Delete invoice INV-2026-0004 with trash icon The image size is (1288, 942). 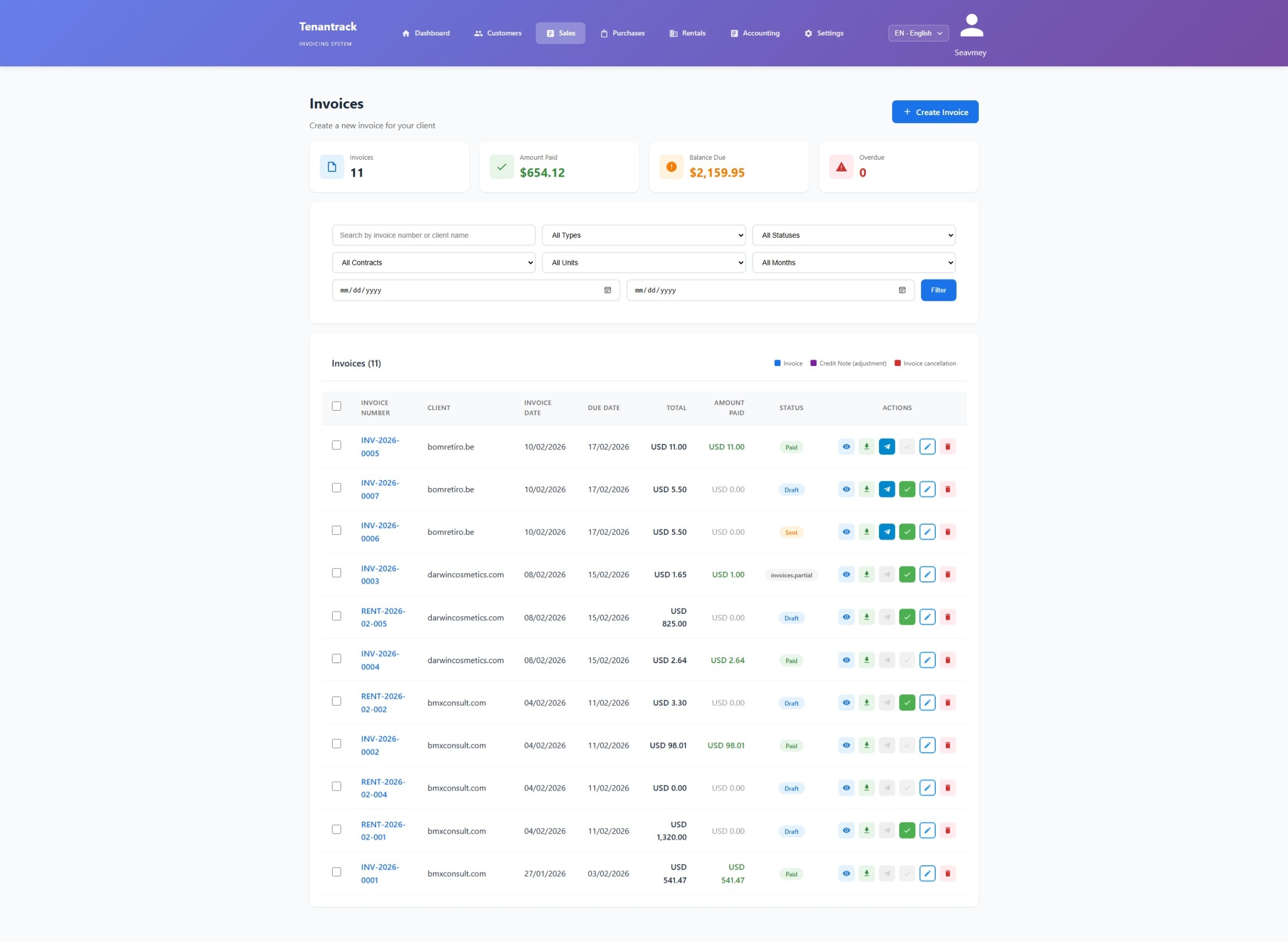[947, 660]
